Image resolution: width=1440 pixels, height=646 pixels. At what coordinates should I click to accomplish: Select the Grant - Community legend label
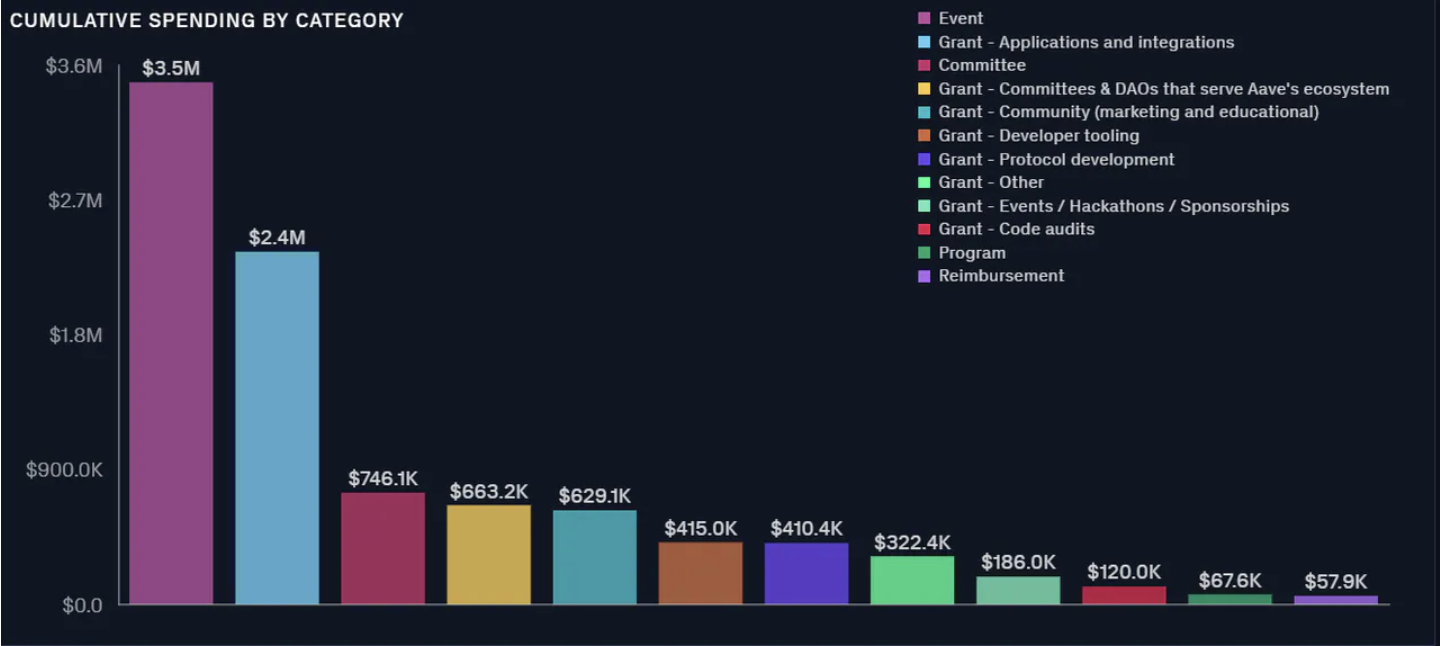pyautogui.click(x=1128, y=112)
